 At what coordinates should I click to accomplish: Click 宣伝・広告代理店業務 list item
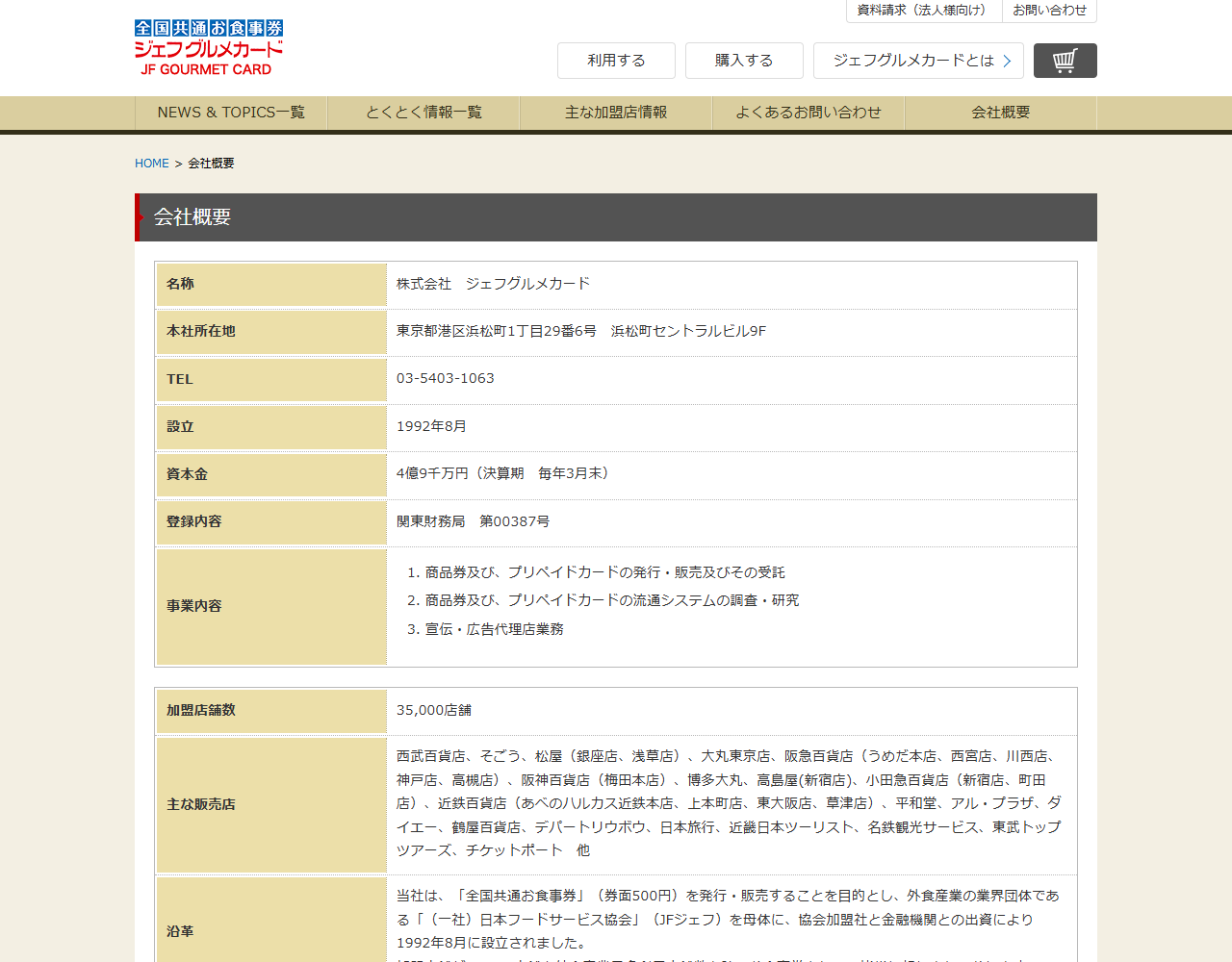click(x=495, y=629)
